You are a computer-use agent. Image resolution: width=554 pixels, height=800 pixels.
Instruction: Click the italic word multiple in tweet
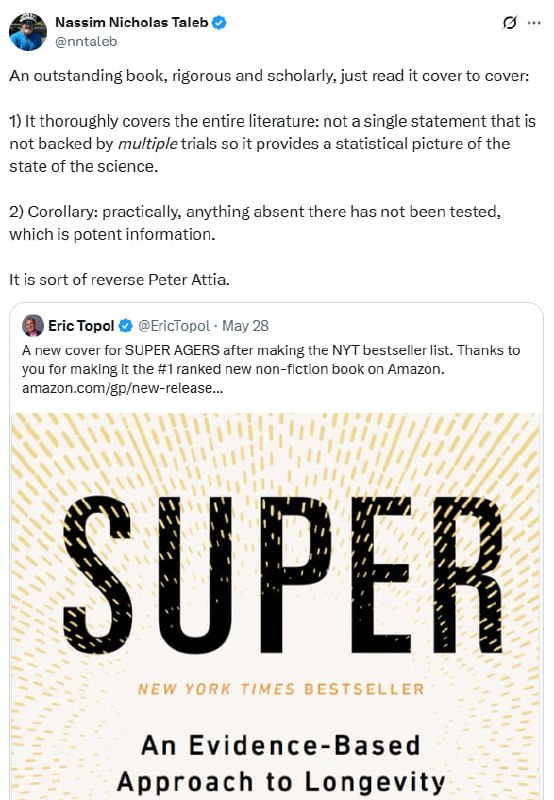(x=148, y=144)
